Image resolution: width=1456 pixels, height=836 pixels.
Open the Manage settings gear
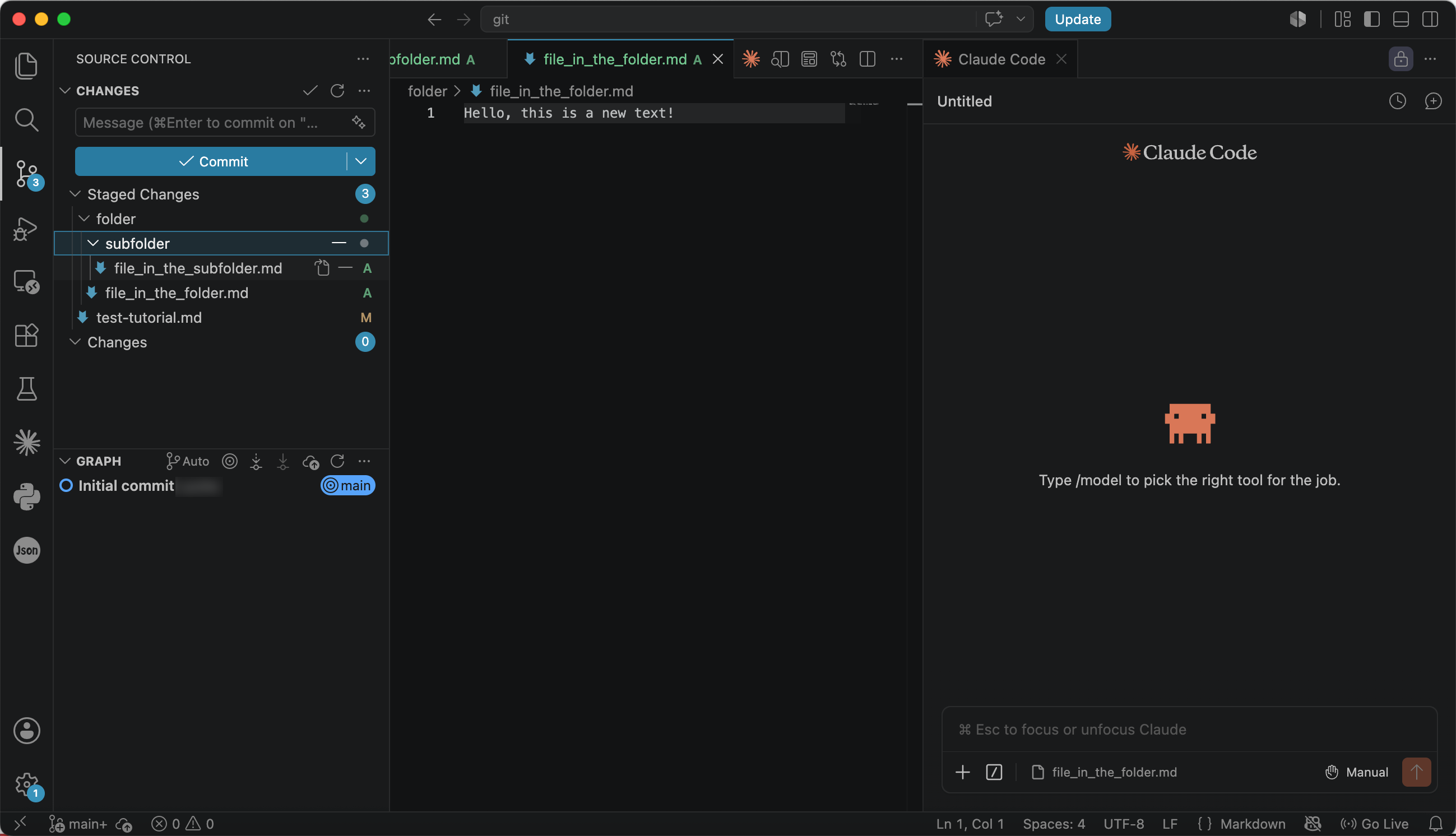26,784
